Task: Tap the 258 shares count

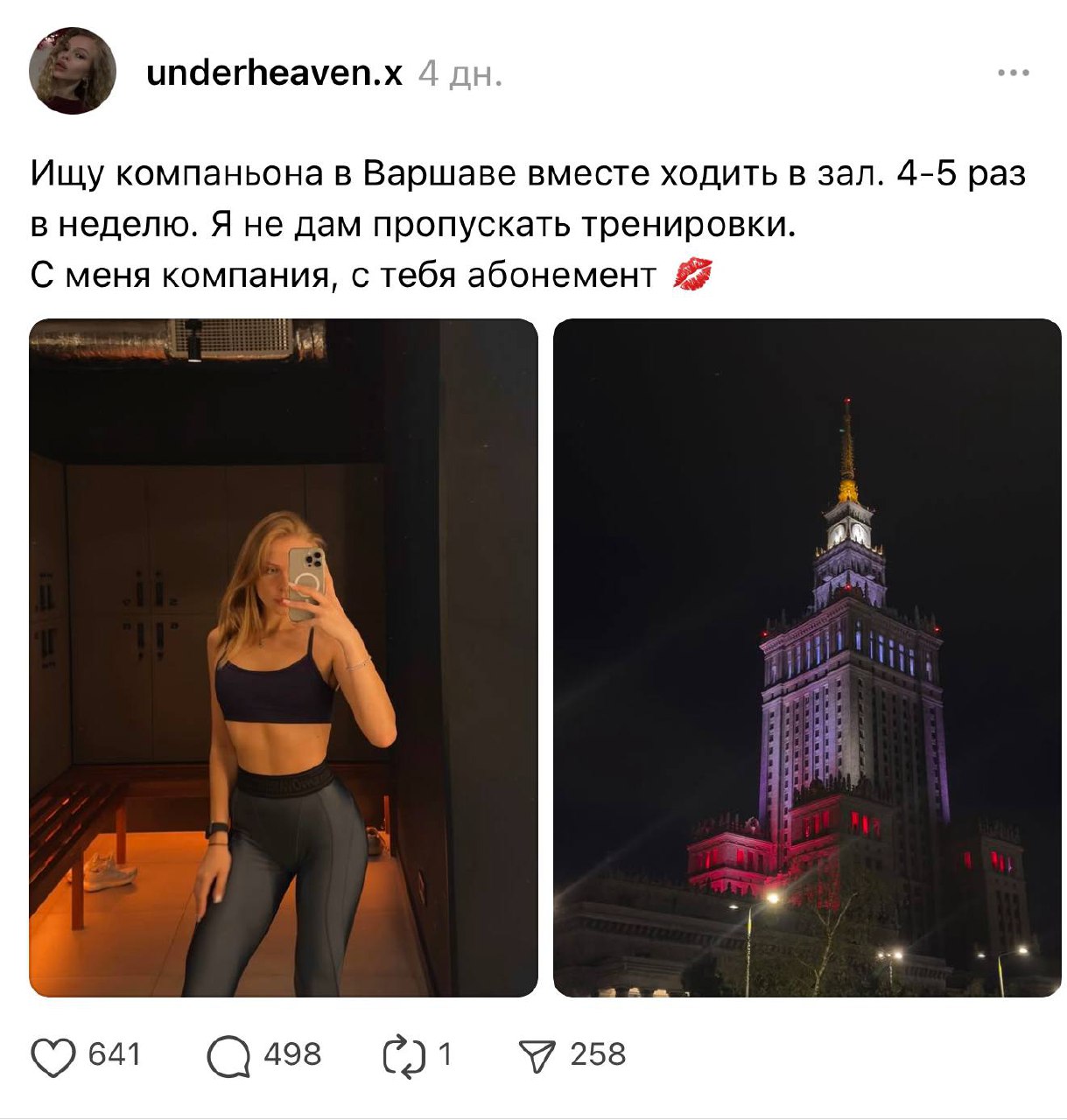Action: click(x=598, y=1054)
